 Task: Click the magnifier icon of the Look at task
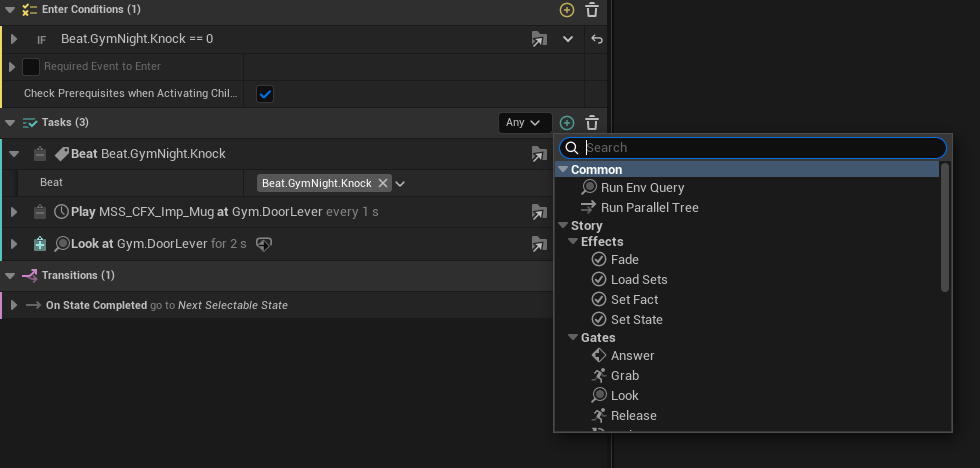[x=61, y=244]
